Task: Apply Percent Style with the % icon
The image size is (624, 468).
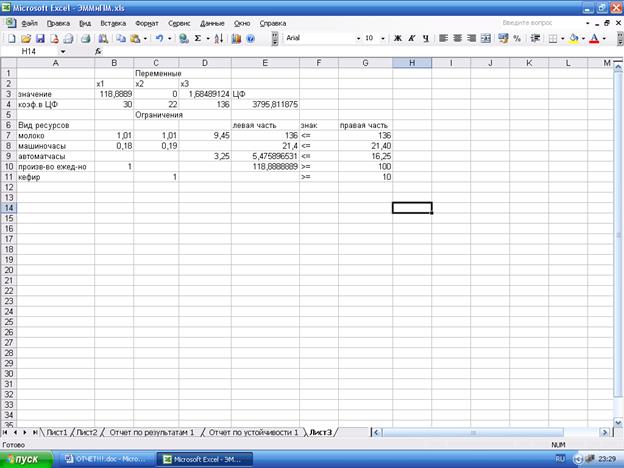Action: 517,38
